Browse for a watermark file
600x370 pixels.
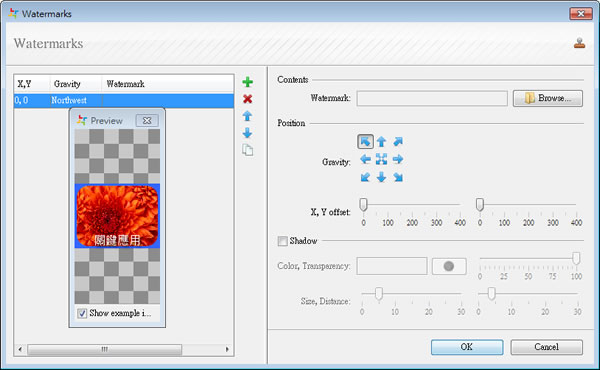tap(548, 98)
